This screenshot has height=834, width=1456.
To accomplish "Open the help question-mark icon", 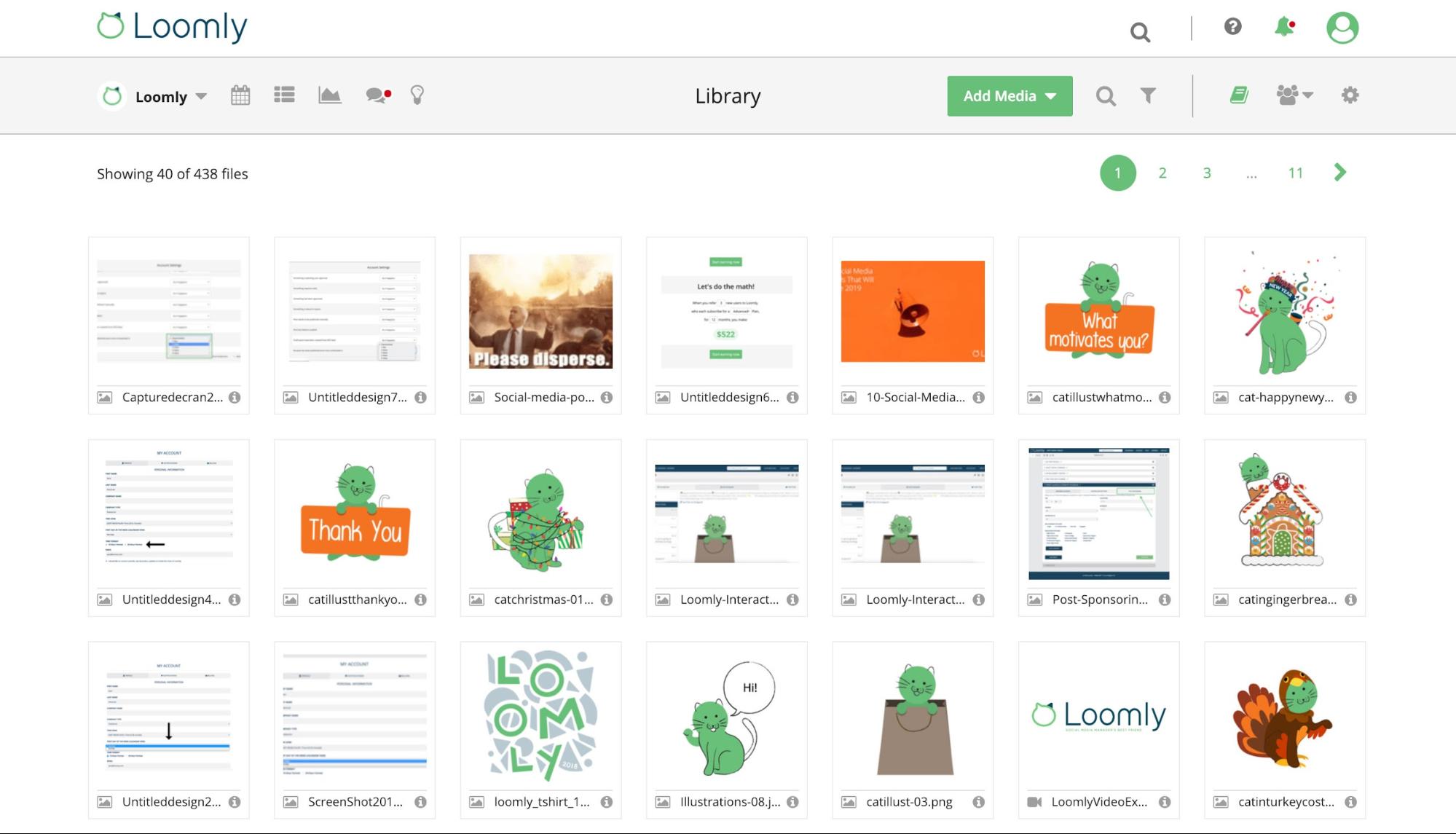I will 1231,28.
